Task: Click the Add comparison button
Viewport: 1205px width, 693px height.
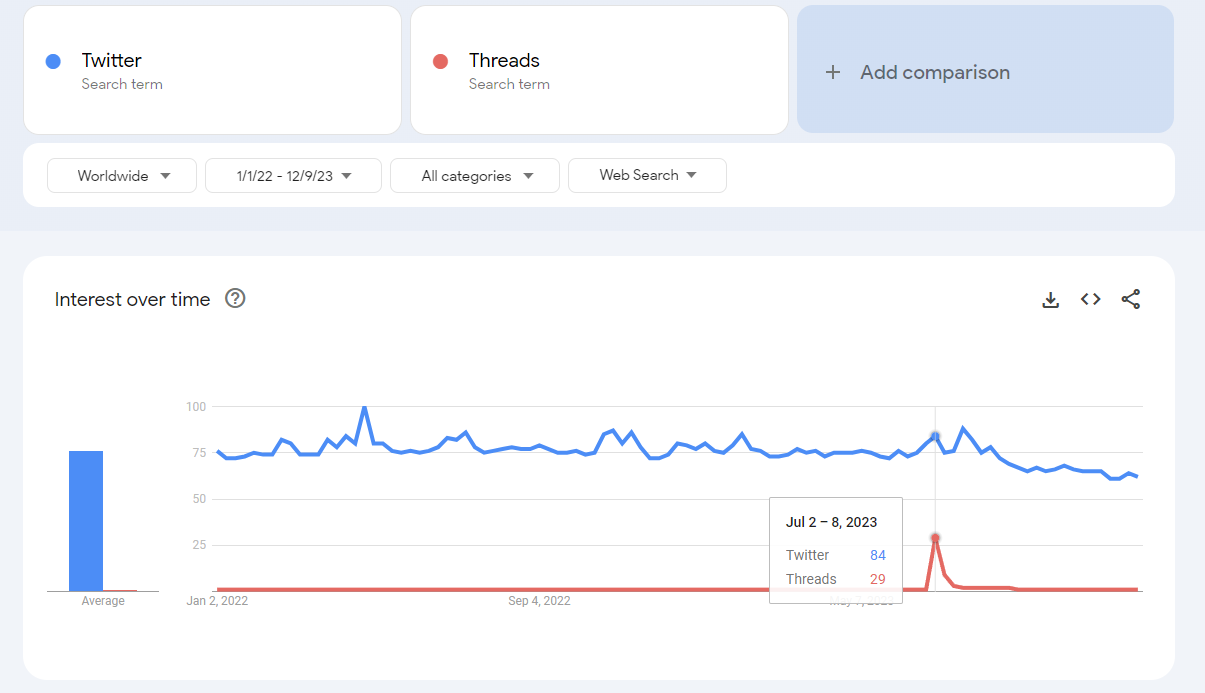Action: [985, 70]
